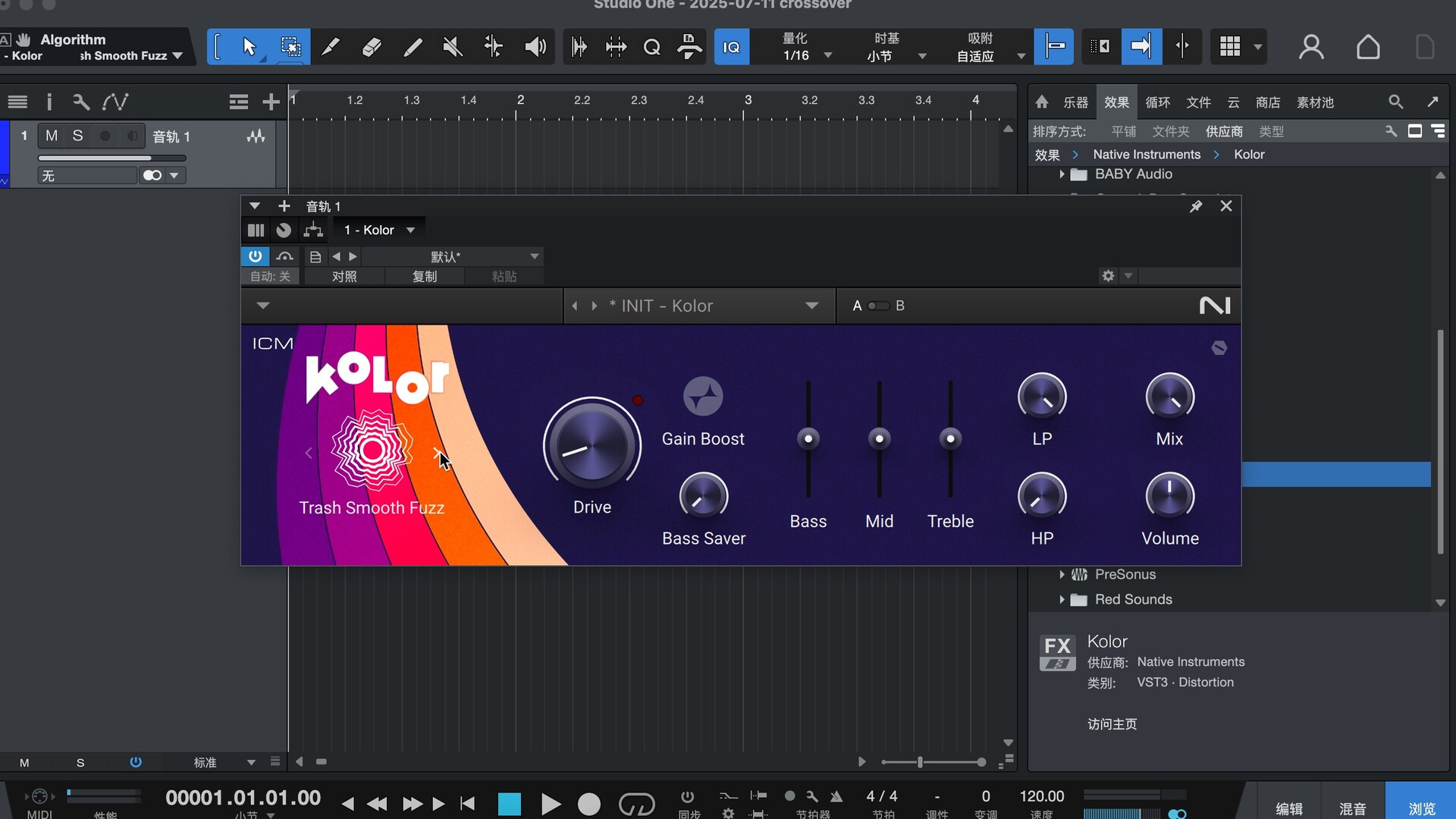Screen dimensions: 1456x819
Task: Sort browser by 供应商
Action: point(1224,132)
